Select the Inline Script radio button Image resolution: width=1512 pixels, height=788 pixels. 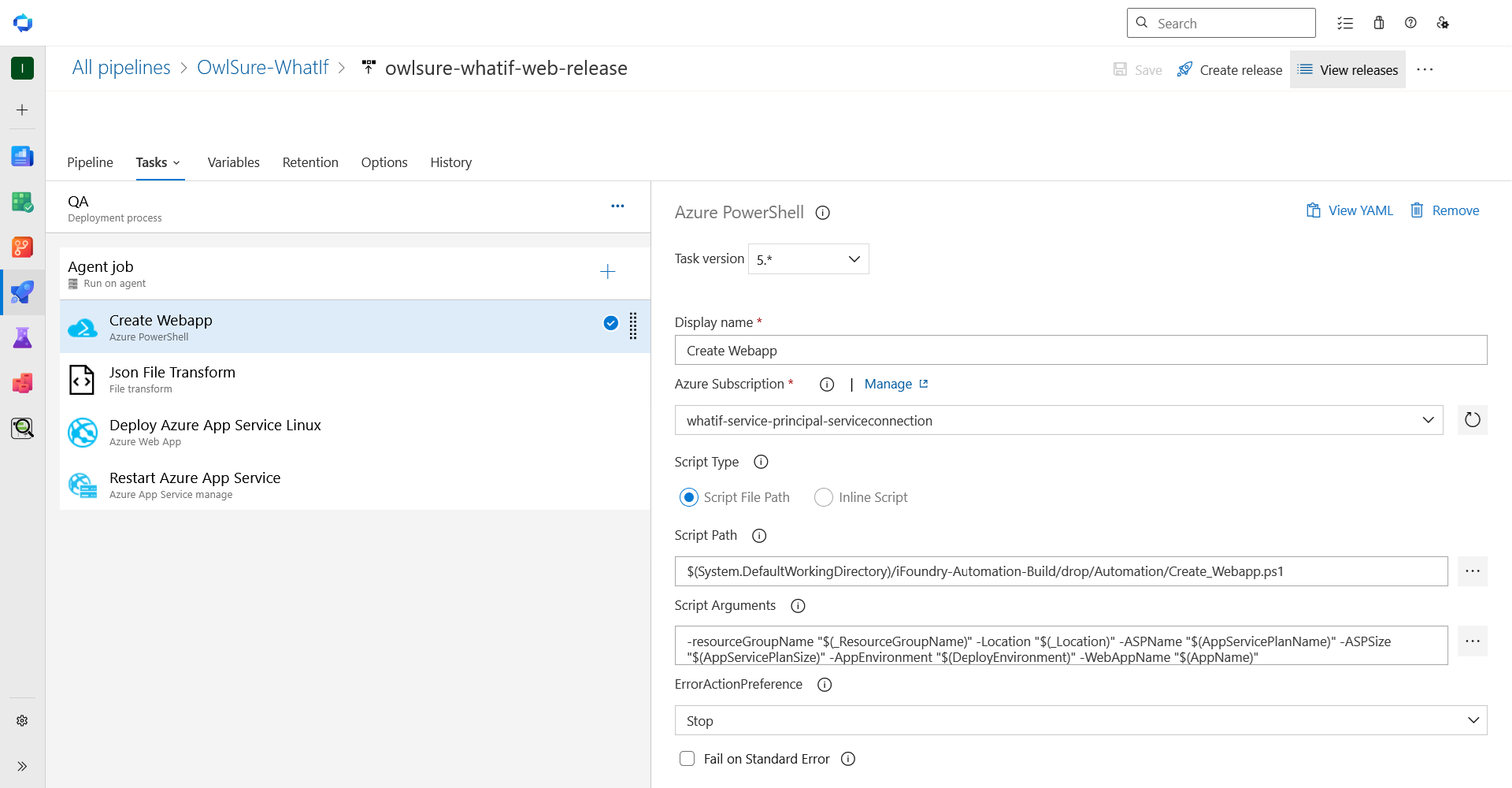point(824,497)
